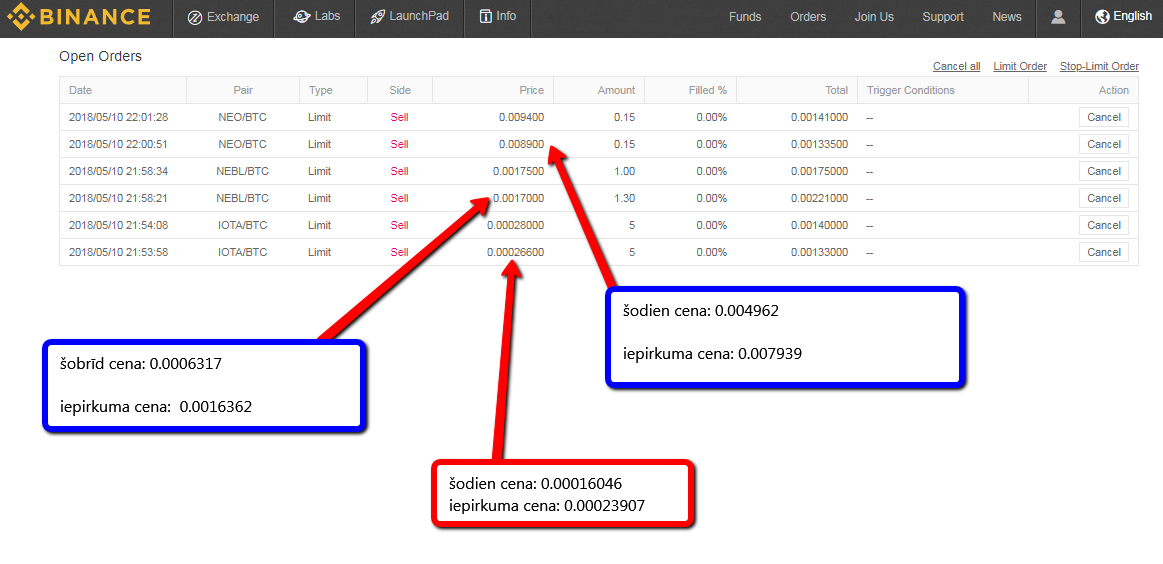Screen dimensions: 1163x564
Task: Click NEO/BTC pair in 22:01:28 row
Action: click(243, 117)
